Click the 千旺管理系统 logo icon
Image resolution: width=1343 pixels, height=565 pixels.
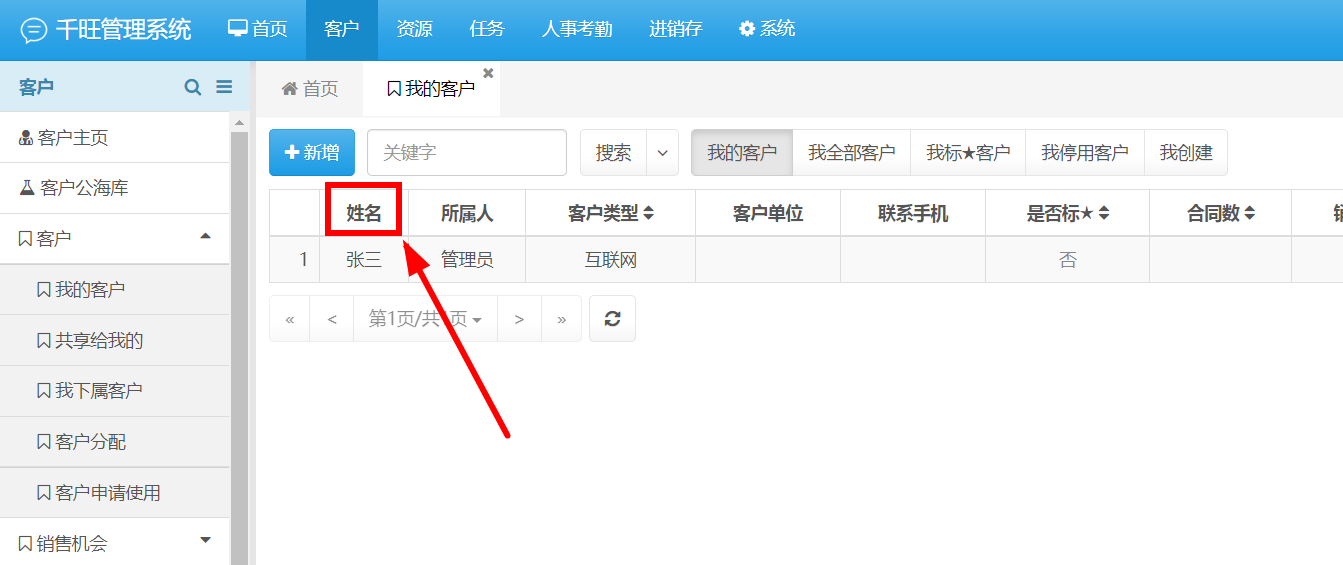(x=34, y=30)
